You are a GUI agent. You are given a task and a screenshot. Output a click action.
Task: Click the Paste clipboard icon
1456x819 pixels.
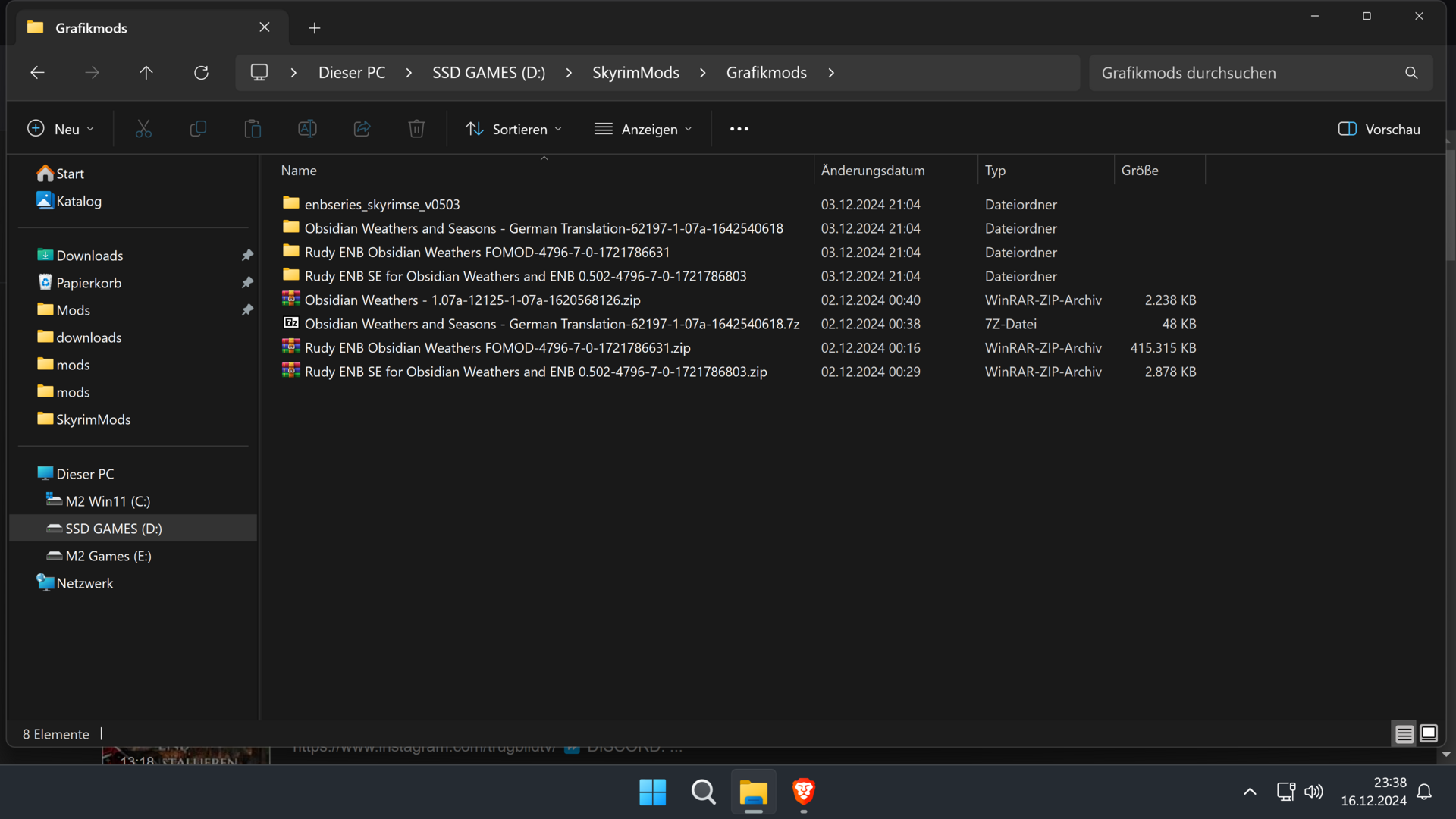coord(253,129)
